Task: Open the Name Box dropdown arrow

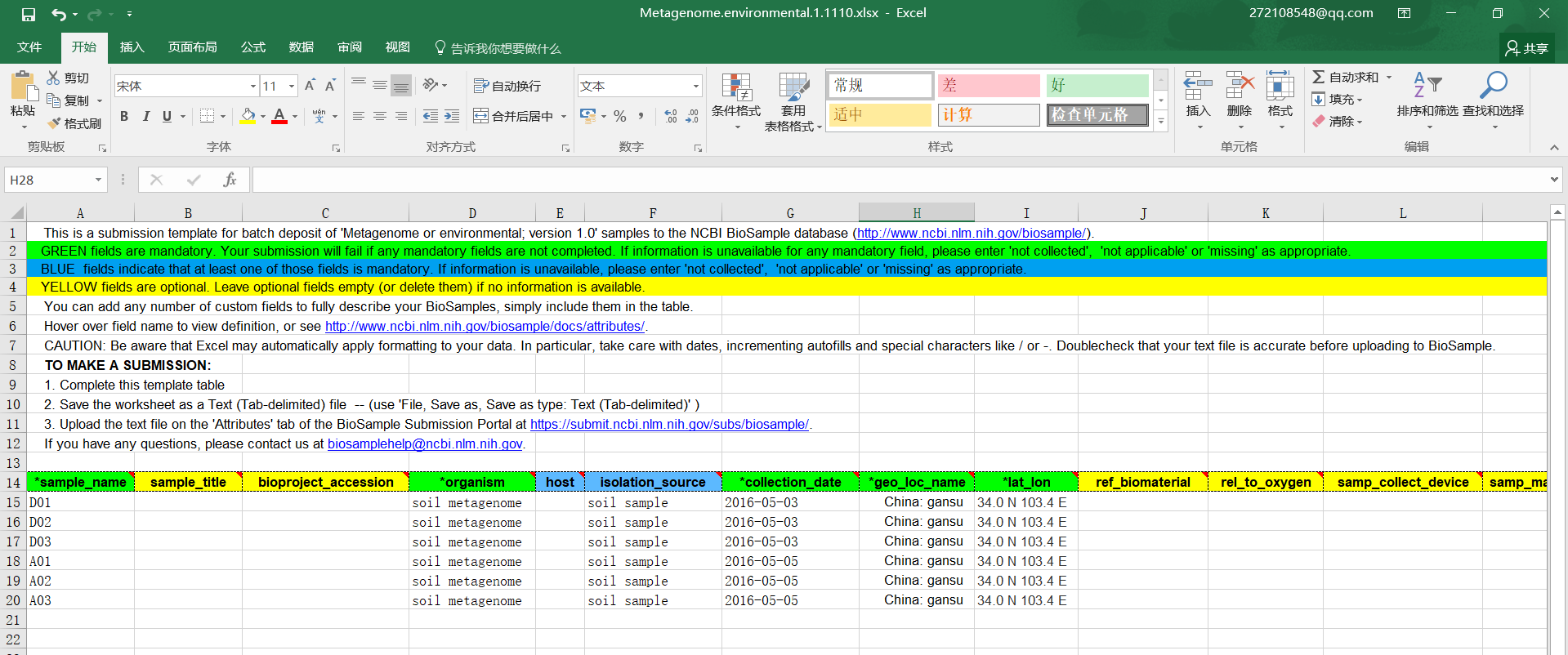Action: click(x=98, y=180)
